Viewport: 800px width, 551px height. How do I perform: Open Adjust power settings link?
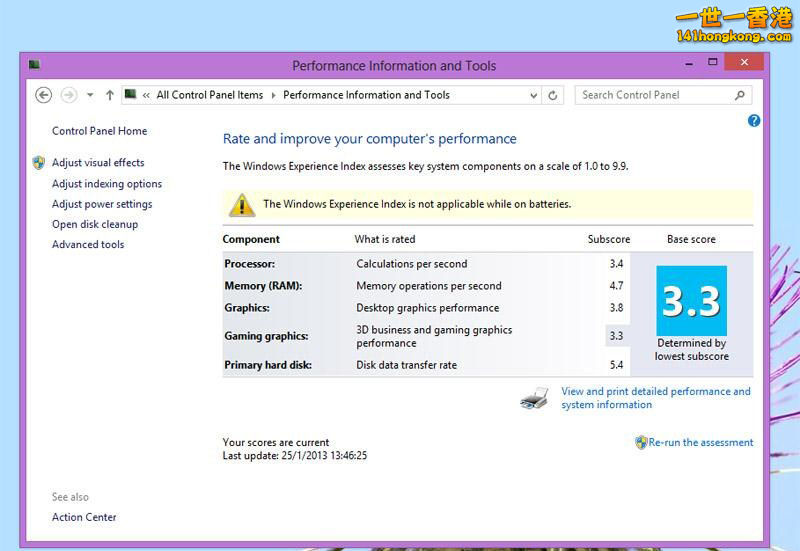pyautogui.click(x=102, y=204)
